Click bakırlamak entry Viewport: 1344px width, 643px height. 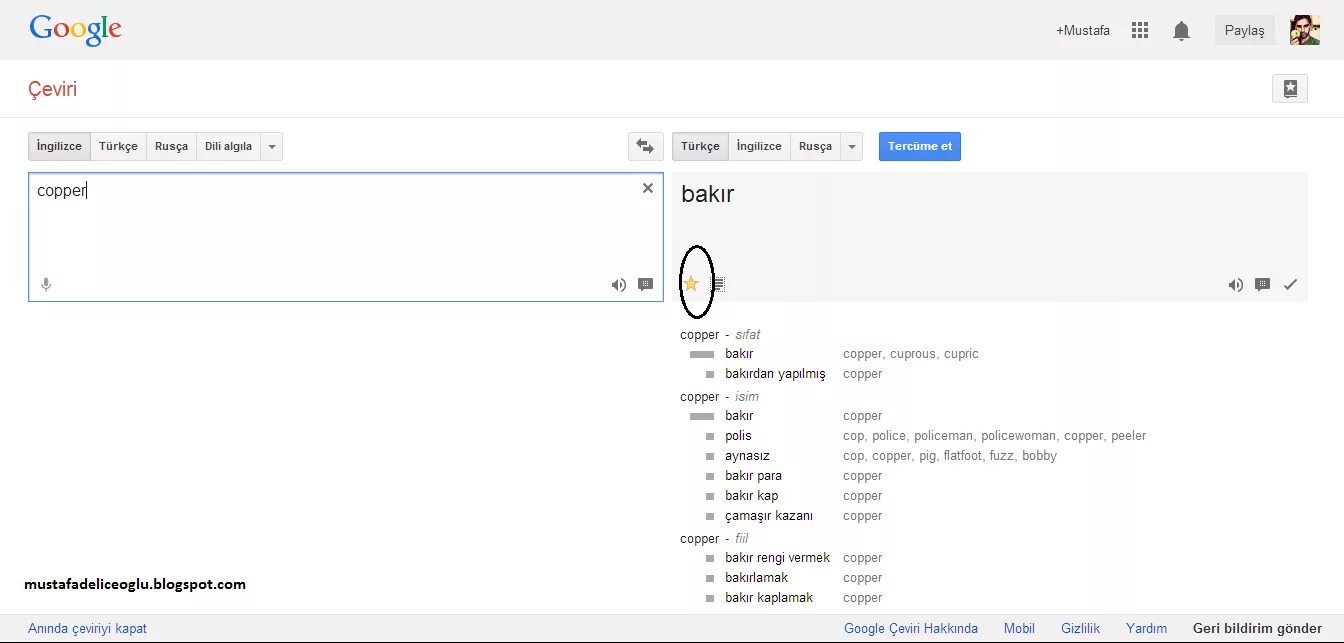[757, 578]
